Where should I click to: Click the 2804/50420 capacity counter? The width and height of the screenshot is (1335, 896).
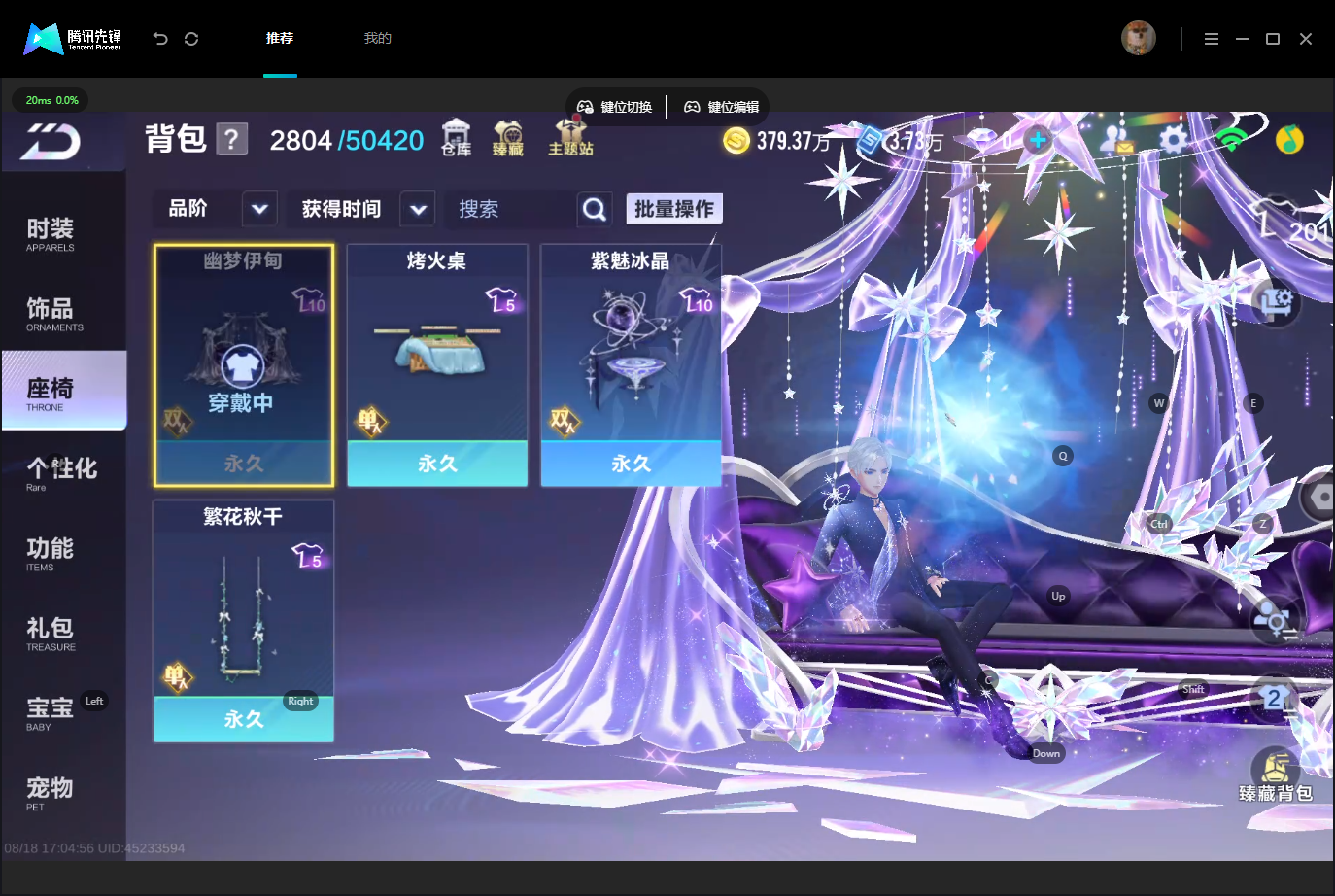coord(347,141)
